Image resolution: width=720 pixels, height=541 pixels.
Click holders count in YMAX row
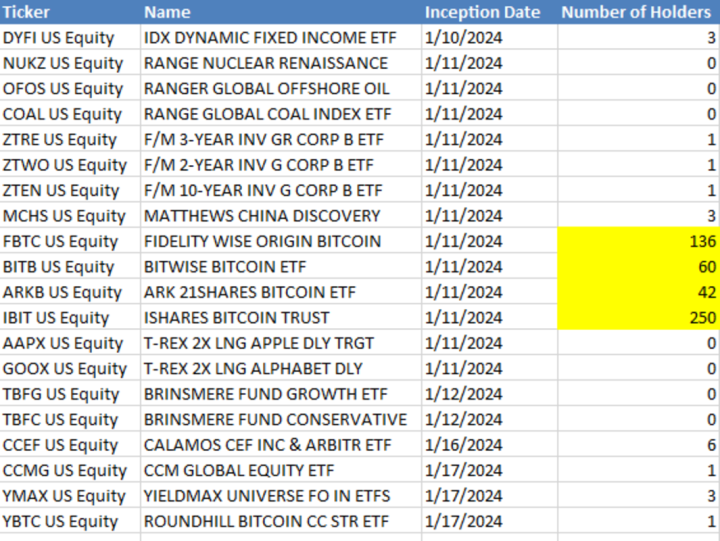[639, 496]
